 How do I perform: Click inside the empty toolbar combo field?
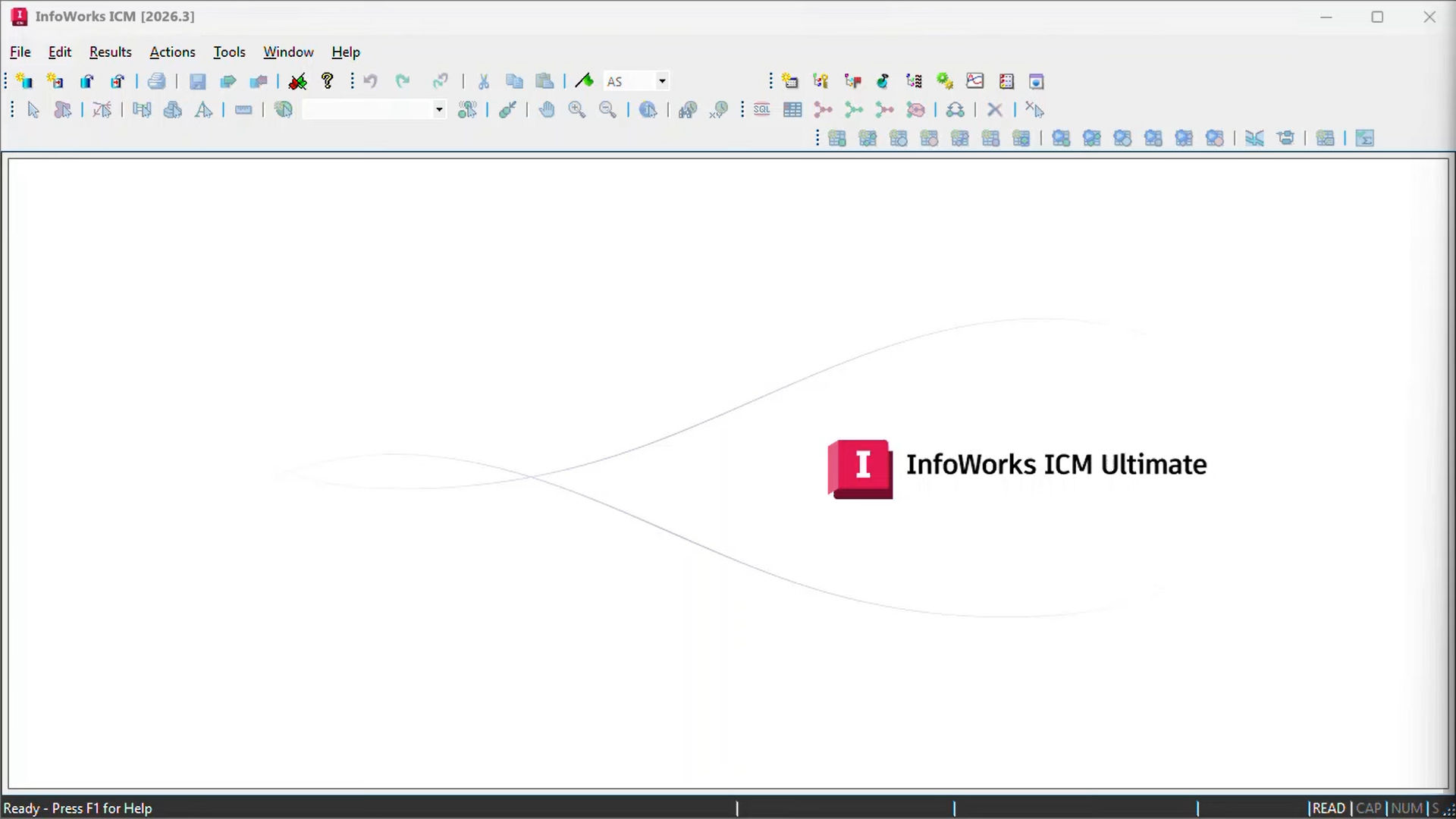pyautogui.click(x=368, y=110)
